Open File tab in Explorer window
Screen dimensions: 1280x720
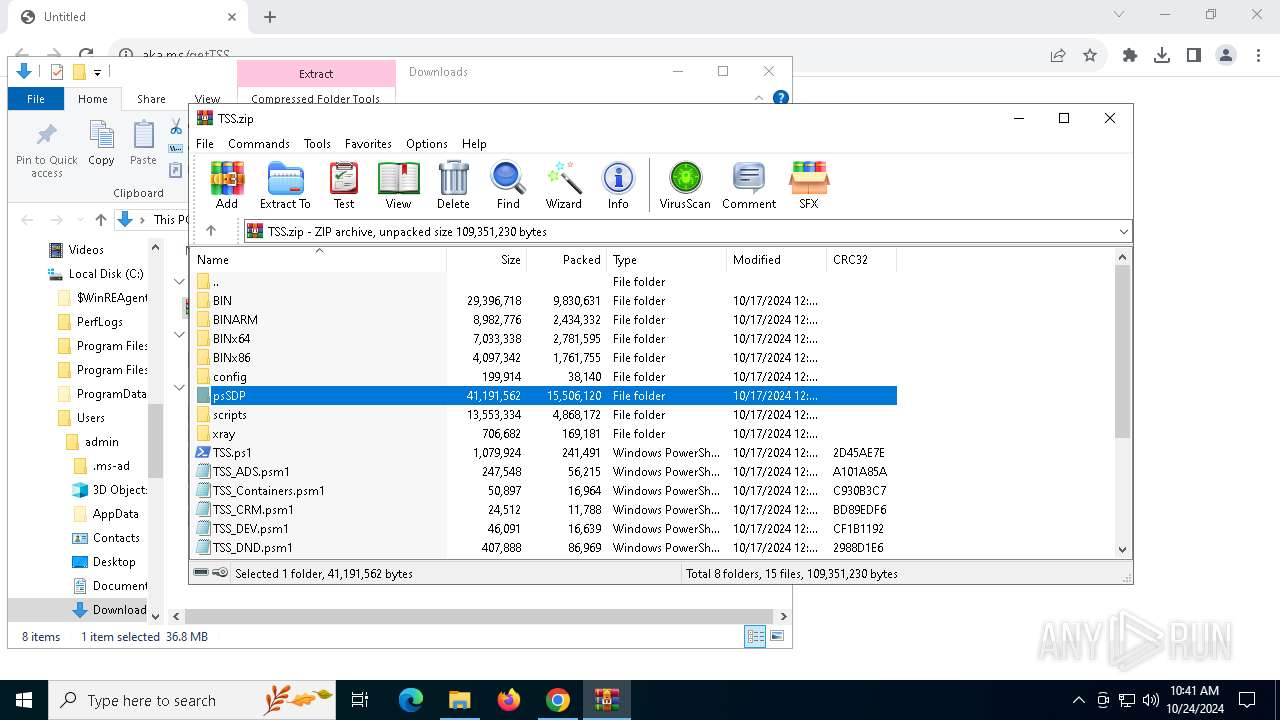point(36,99)
